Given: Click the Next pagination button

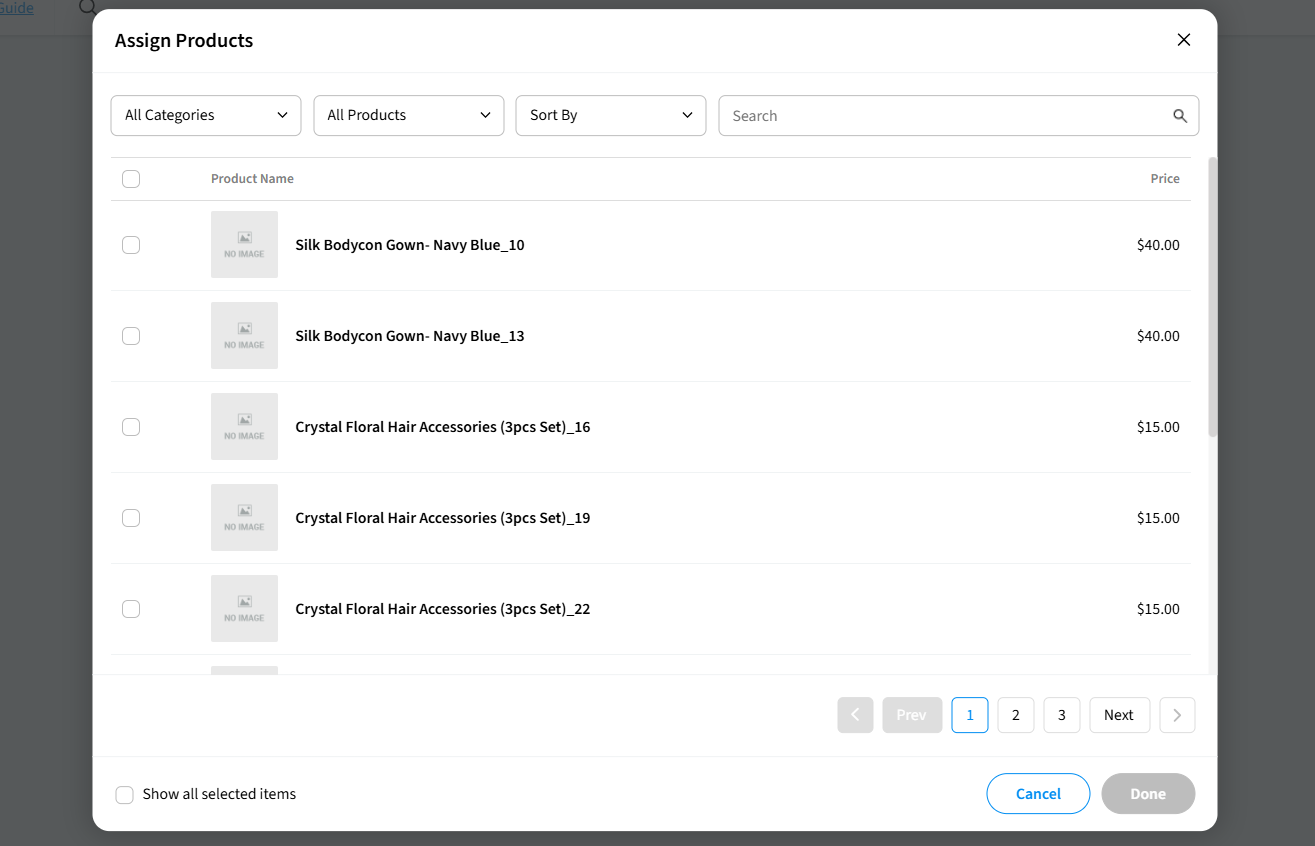Looking at the screenshot, I should pyautogui.click(x=1119, y=715).
